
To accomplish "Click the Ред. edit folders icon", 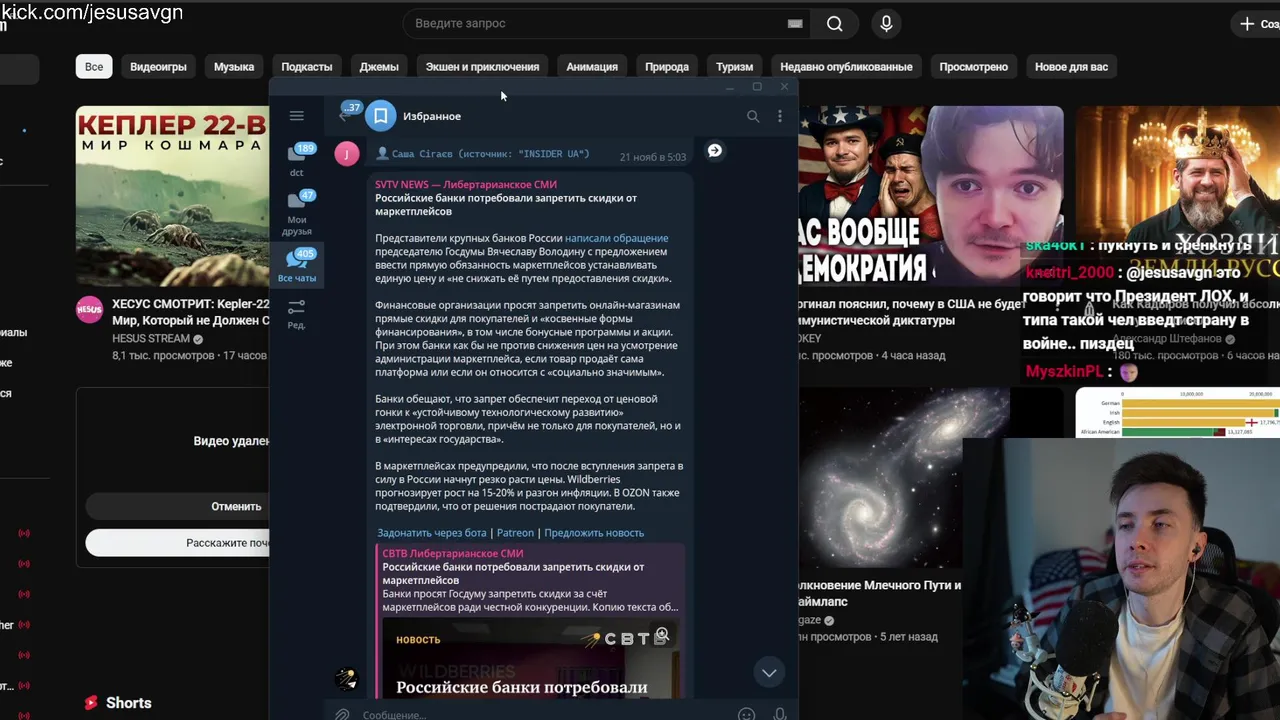I will 296,313.
